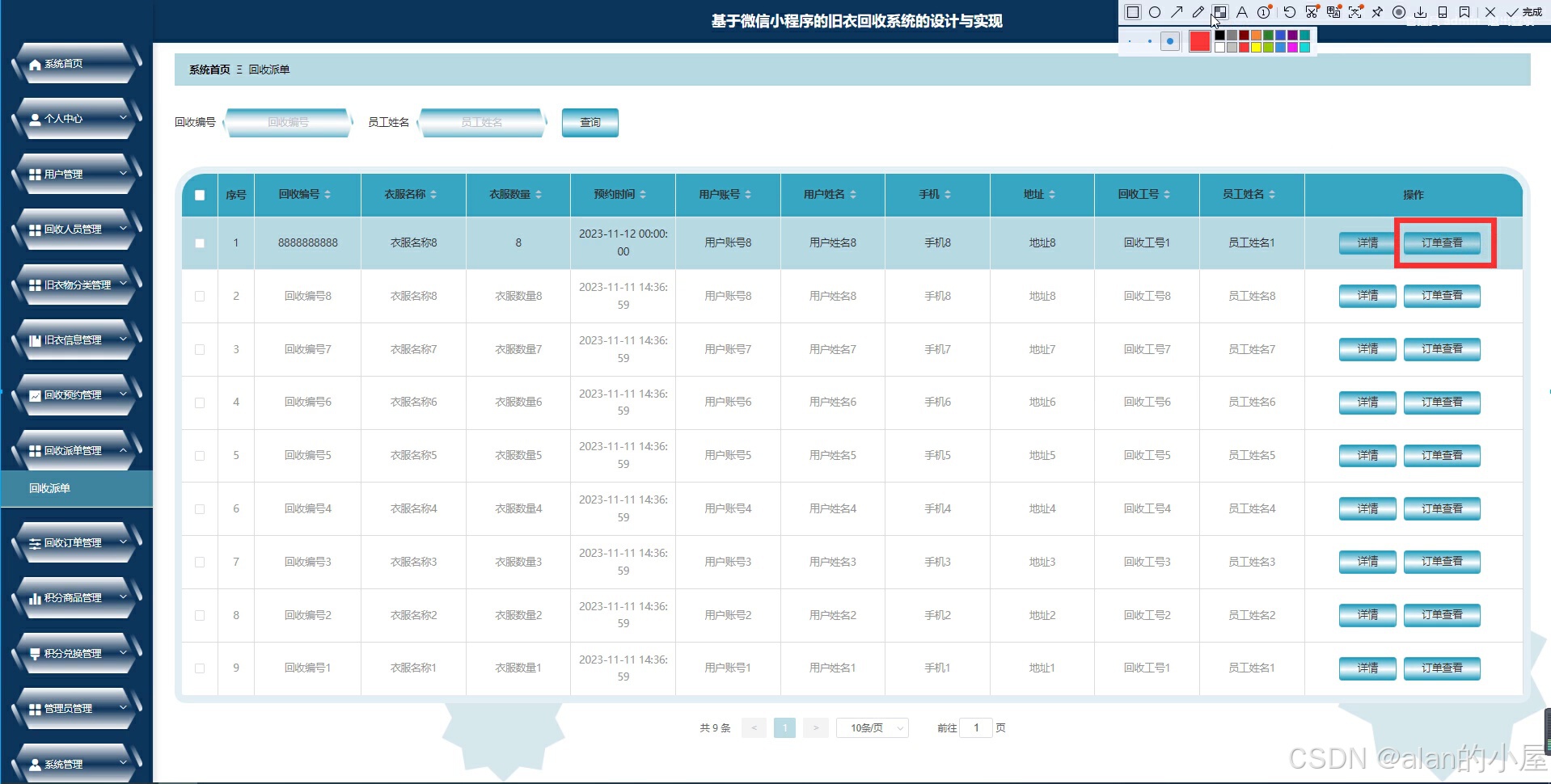The width and height of the screenshot is (1551, 784).
Task: Select the numbered marker tool
Action: (x=1264, y=12)
